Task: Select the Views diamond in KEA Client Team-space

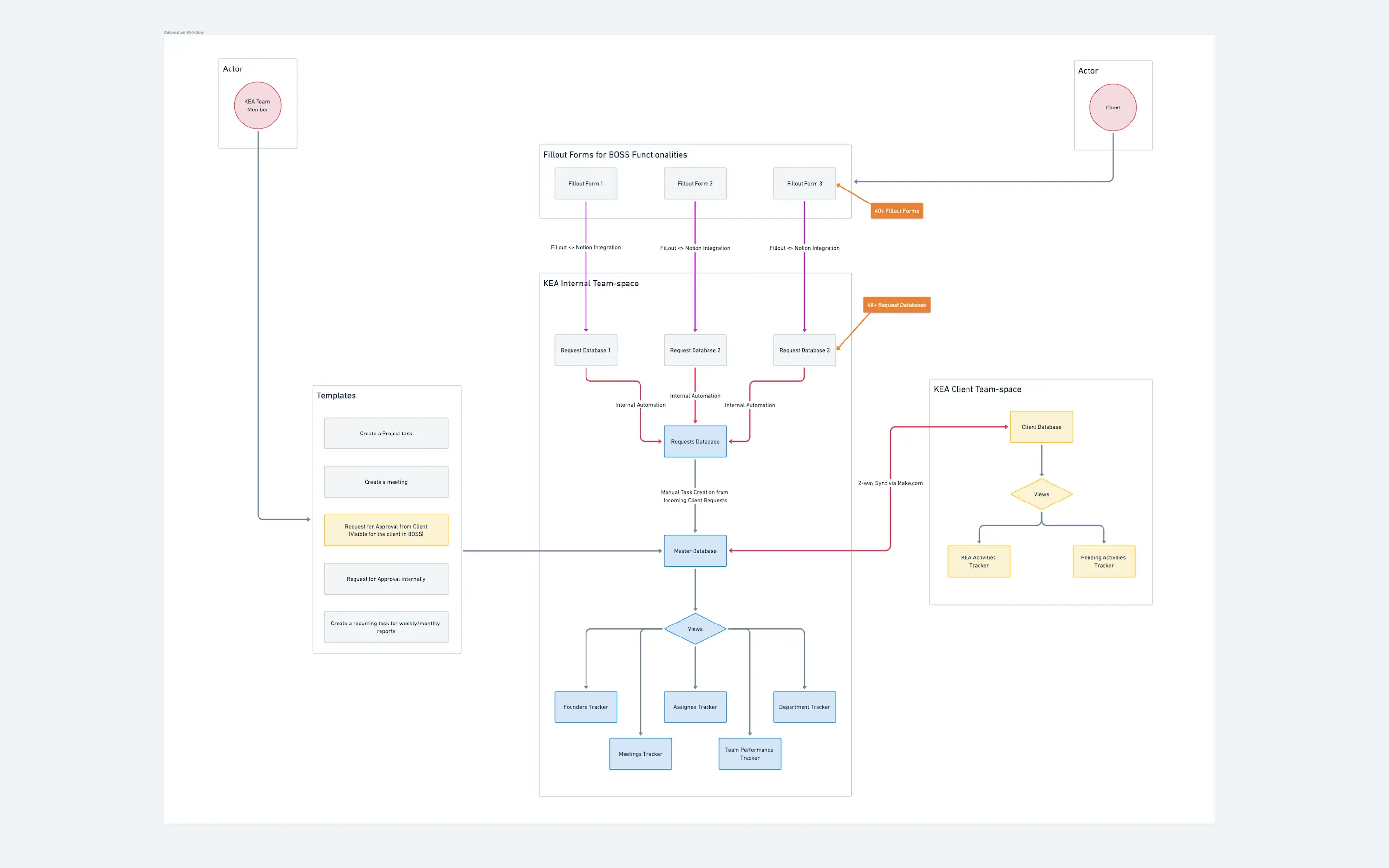Action: (1041, 494)
